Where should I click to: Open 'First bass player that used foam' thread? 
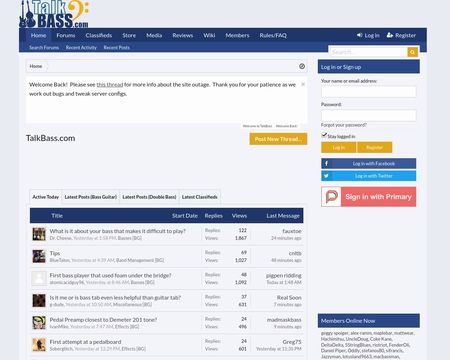click(110, 275)
